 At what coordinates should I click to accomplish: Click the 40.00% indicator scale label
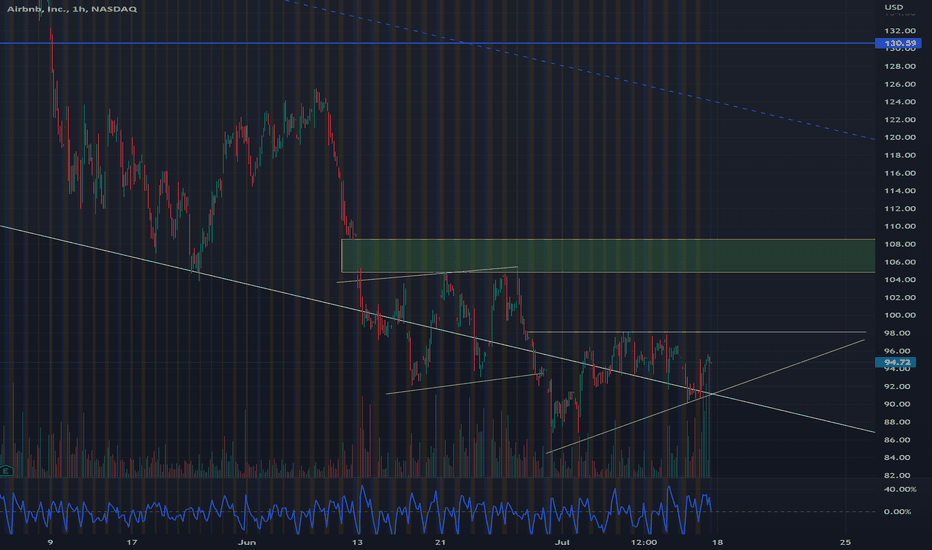(899, 489)
